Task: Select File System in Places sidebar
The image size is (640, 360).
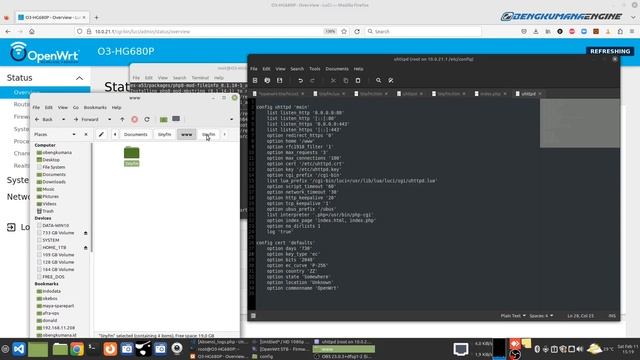Action: 53,167
